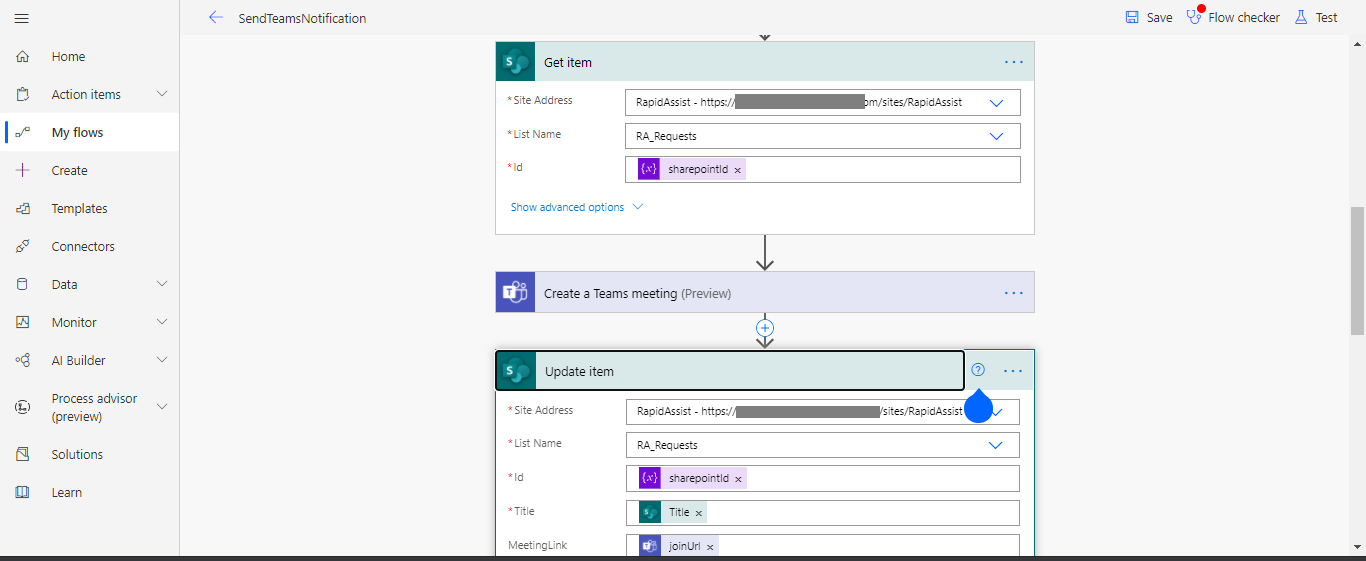Click the My flows icon
Viewport: 1366px width, 561px height.
point(23,133)
